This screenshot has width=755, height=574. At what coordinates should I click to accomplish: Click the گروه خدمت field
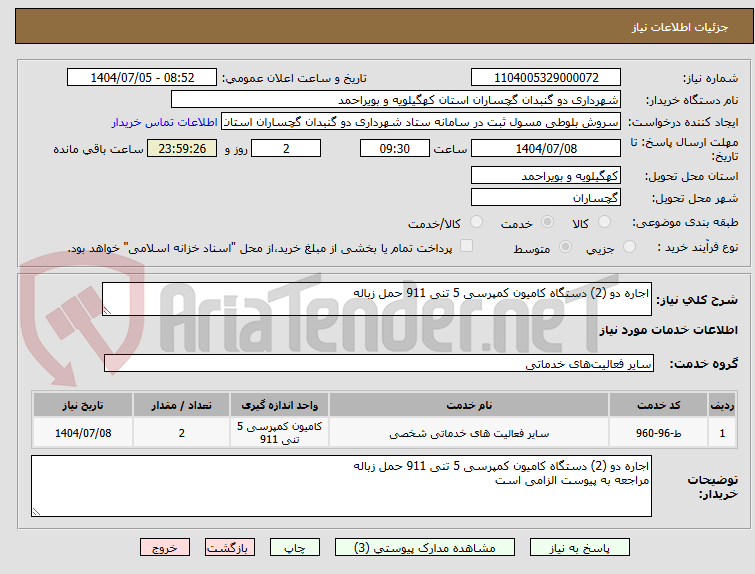pos(379,364)
